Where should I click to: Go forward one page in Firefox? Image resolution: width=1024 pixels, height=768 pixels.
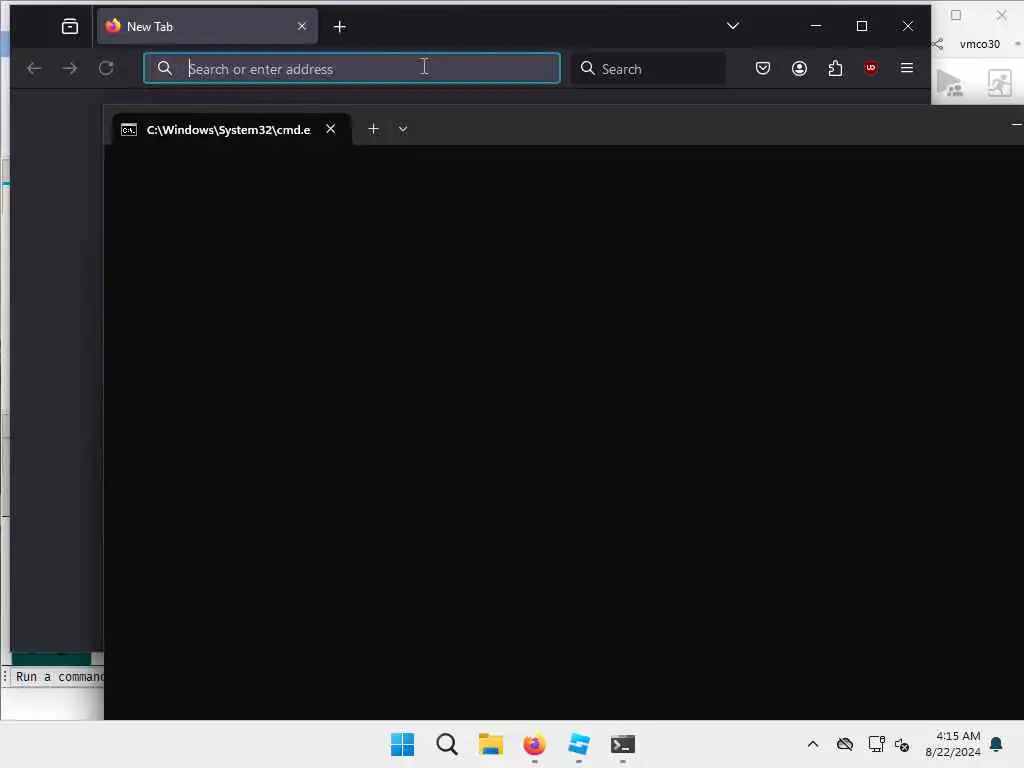(x=69, y=68)
